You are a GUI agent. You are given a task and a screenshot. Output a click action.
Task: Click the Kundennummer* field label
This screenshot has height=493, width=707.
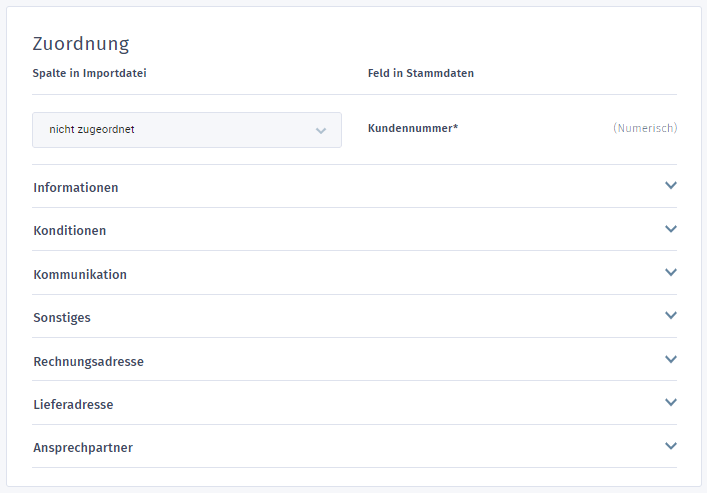pyautogui.click(x=413, y=128)
